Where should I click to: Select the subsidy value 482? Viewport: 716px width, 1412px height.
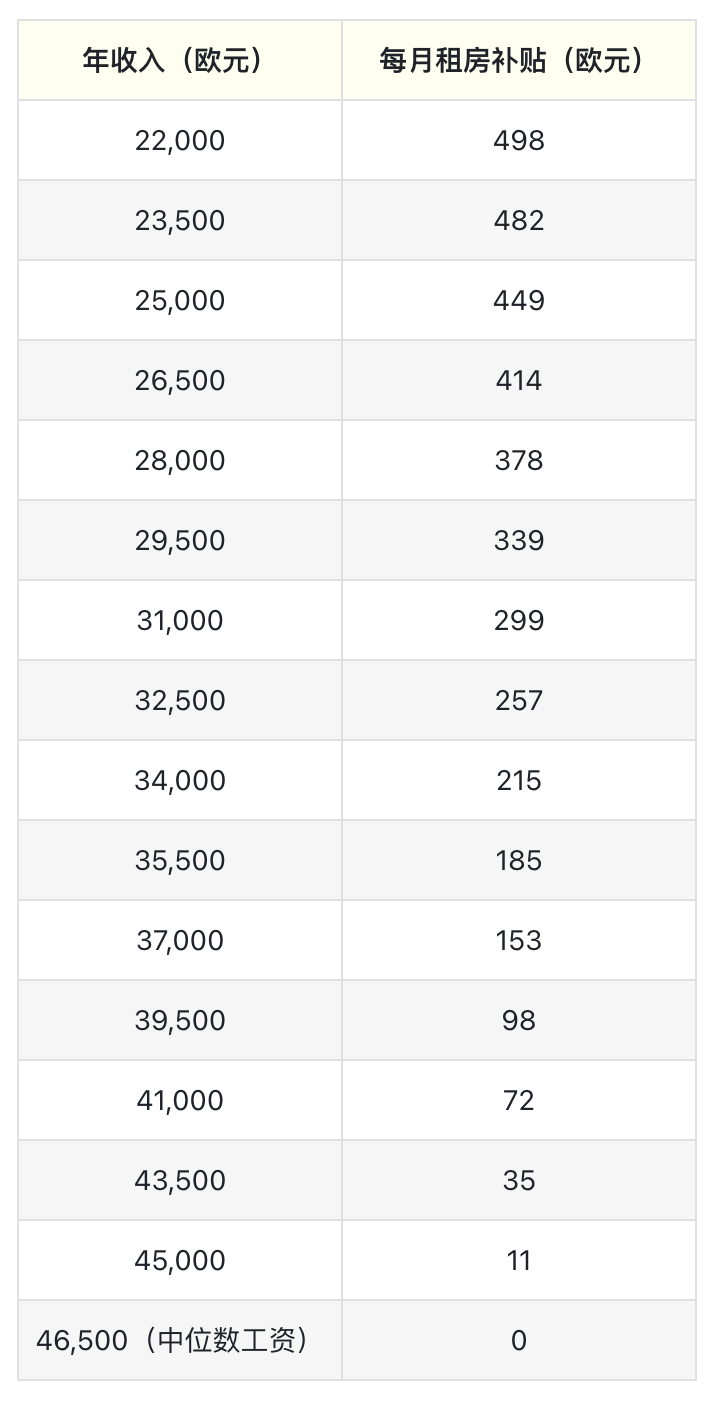pyautogui.click(x=518, y=220)
